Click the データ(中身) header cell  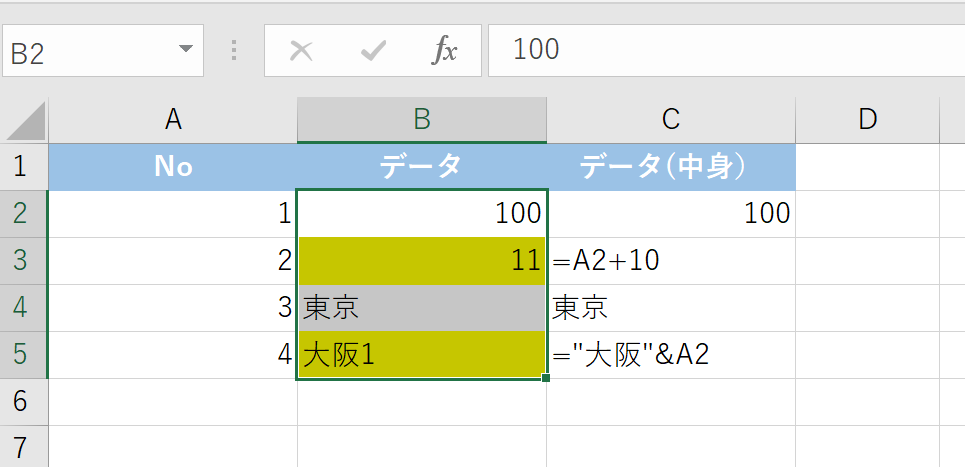[670, 167]
